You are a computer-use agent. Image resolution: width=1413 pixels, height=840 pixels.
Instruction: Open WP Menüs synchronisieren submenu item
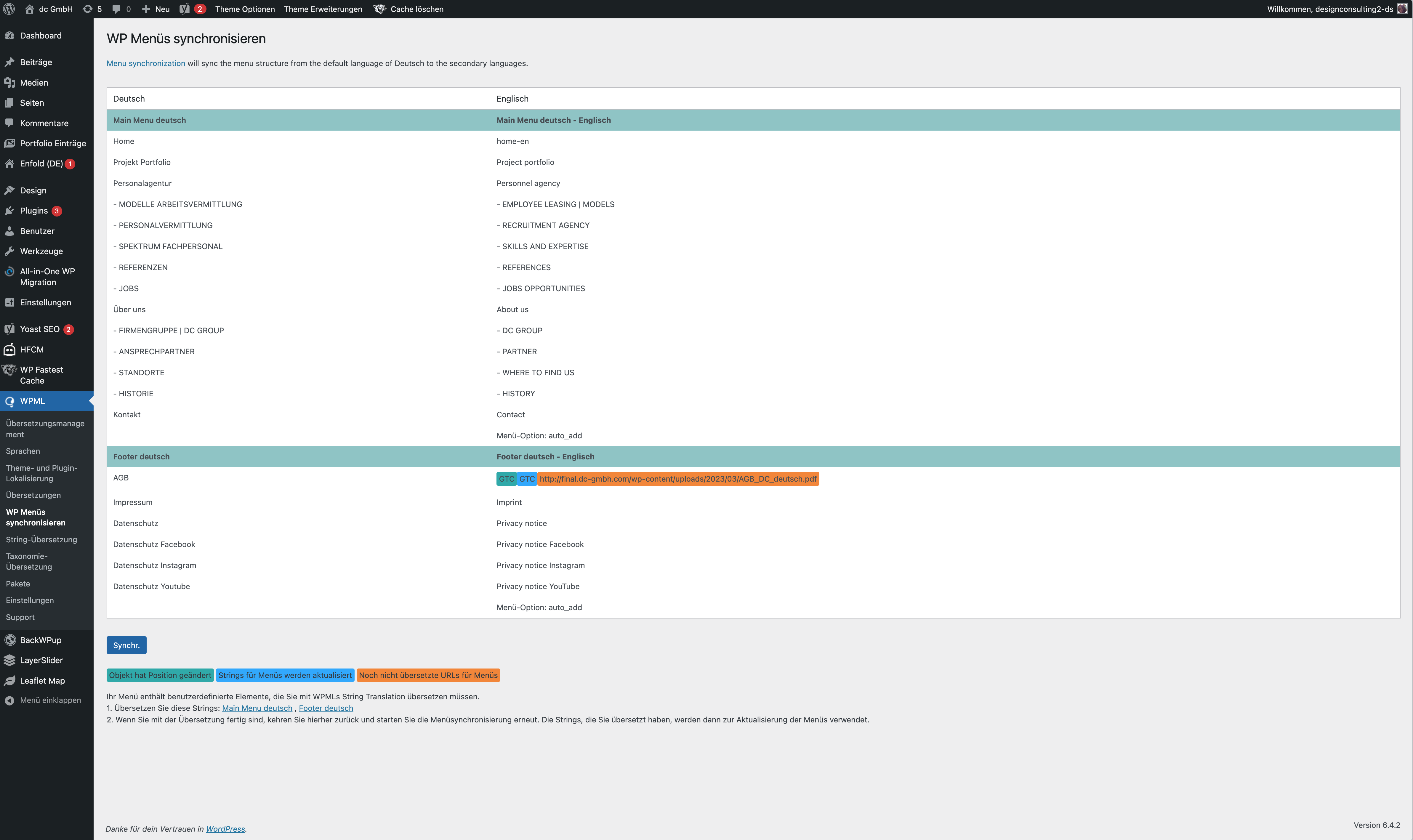(x=36, y=517)
